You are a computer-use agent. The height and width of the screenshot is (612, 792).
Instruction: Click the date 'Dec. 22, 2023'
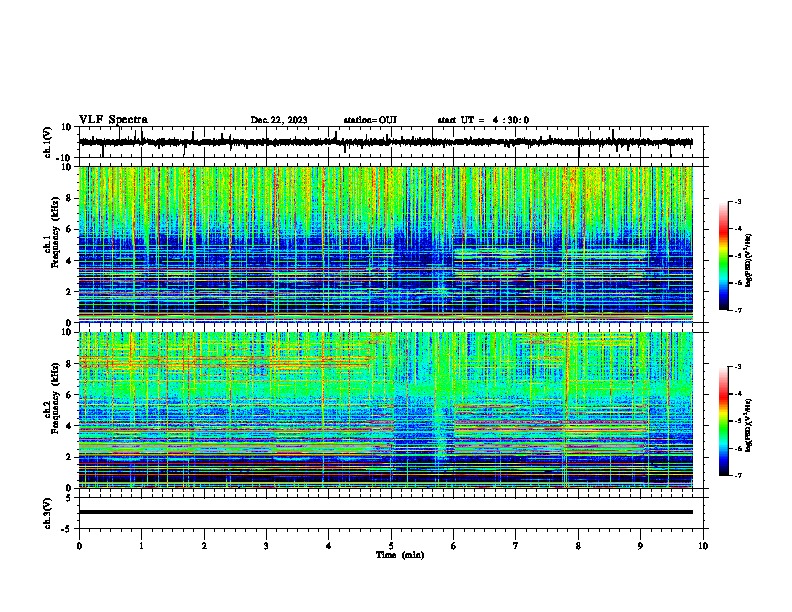279,120
